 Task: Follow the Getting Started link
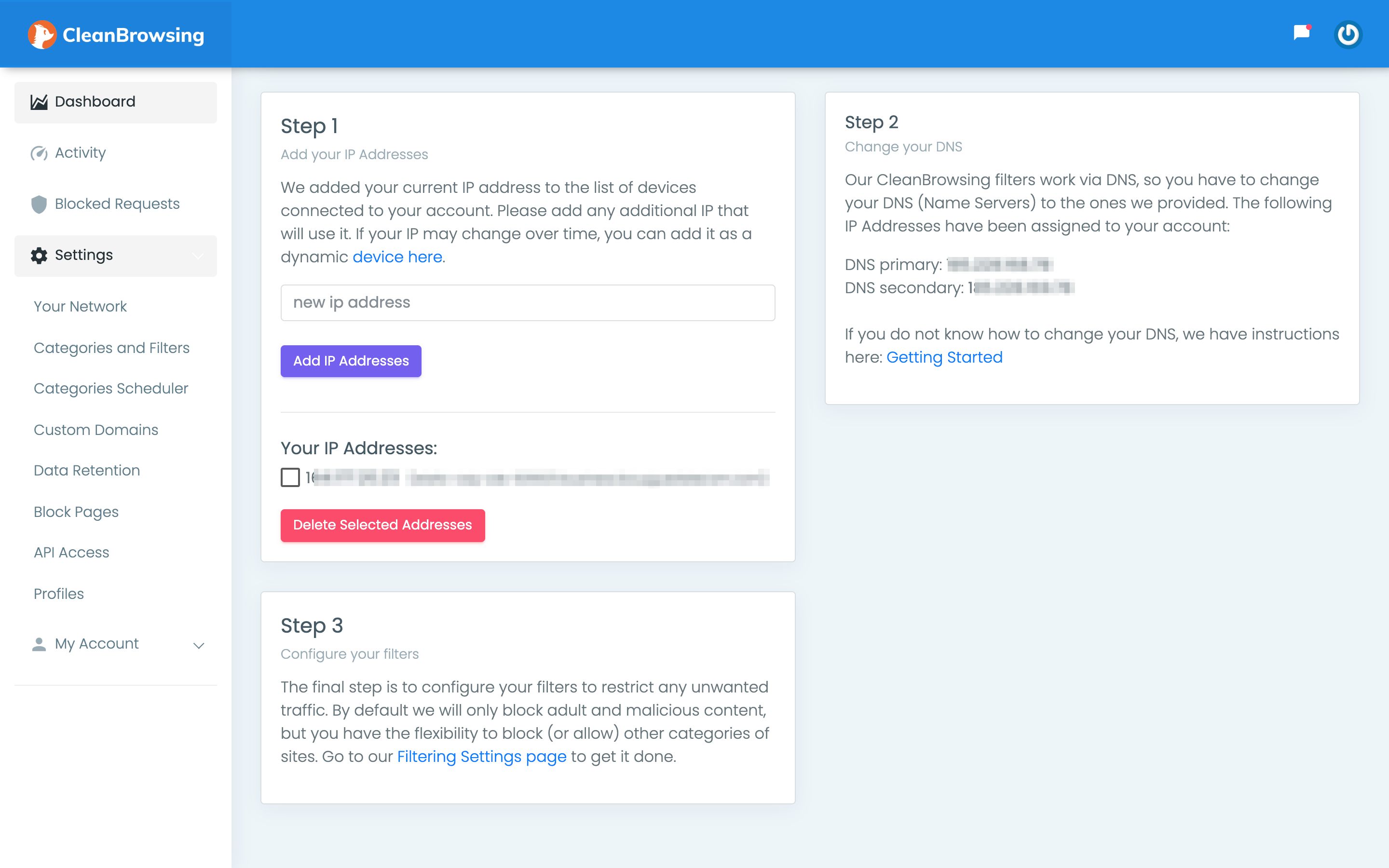(944, 357)
